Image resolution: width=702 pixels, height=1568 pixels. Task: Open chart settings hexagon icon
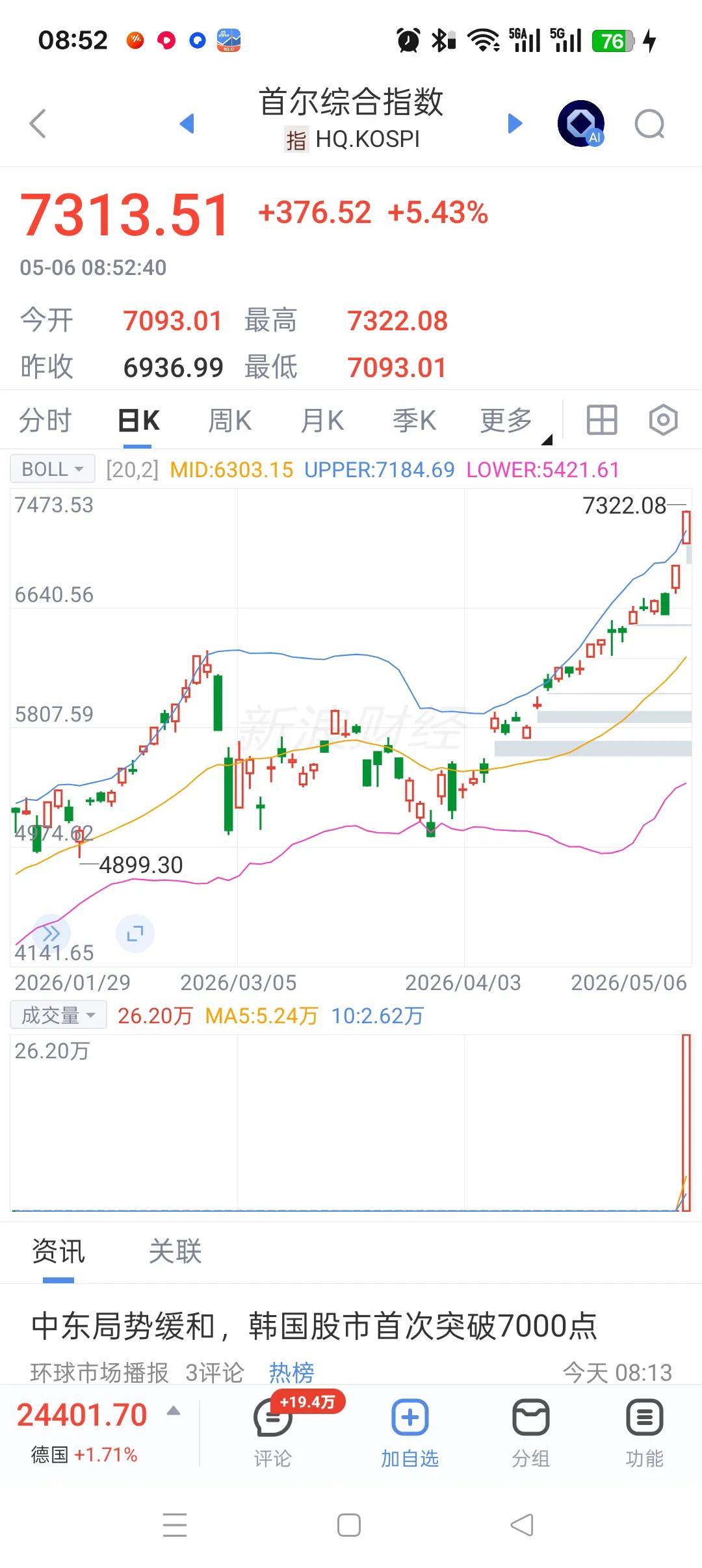(663, 420)
